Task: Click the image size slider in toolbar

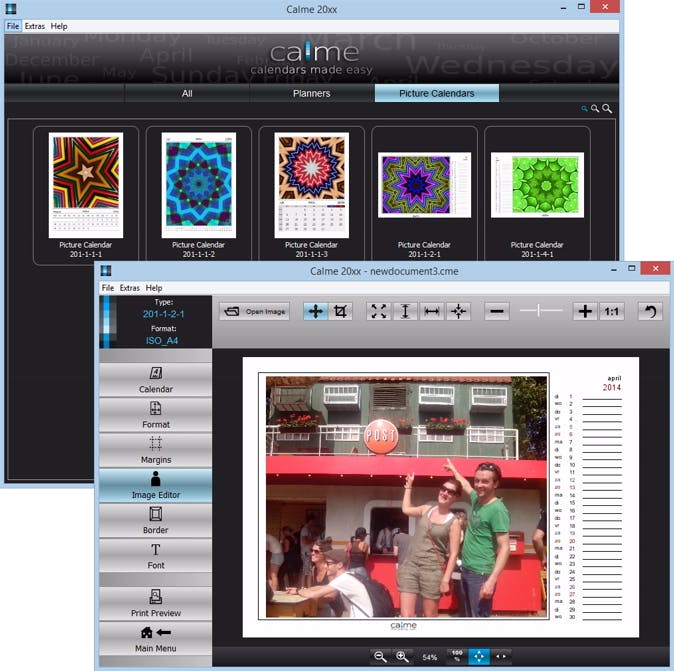Action: click(541, 310)
